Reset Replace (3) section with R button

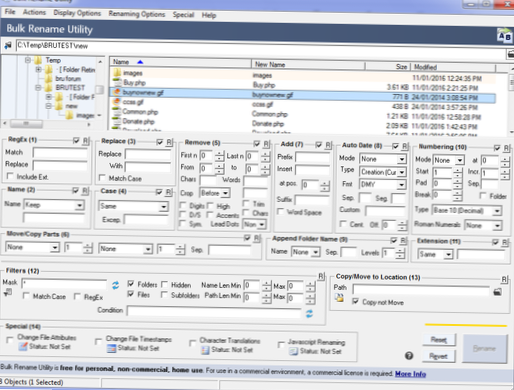(x=169, y=142)
